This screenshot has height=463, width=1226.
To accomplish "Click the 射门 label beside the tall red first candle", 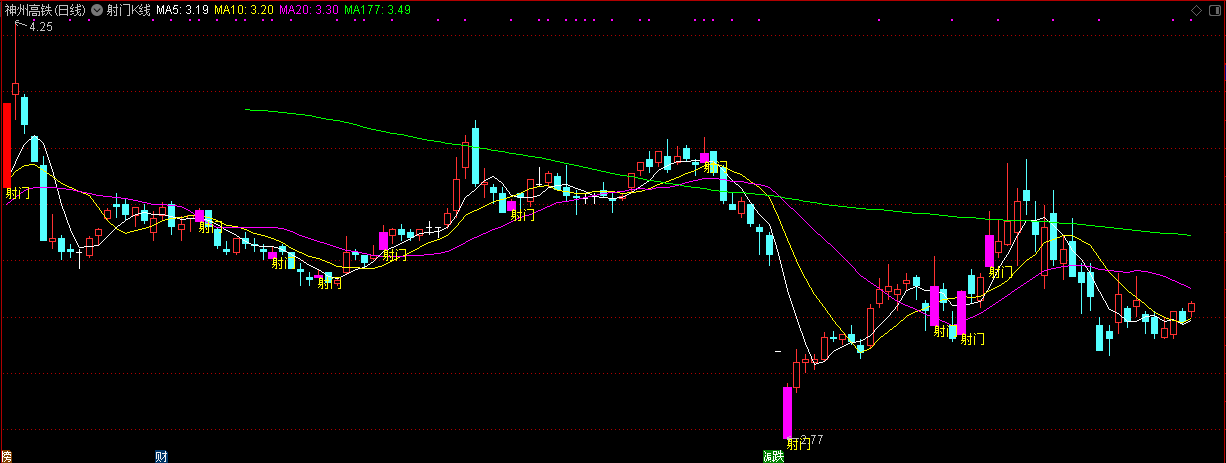I will click(x=19, y=193).
